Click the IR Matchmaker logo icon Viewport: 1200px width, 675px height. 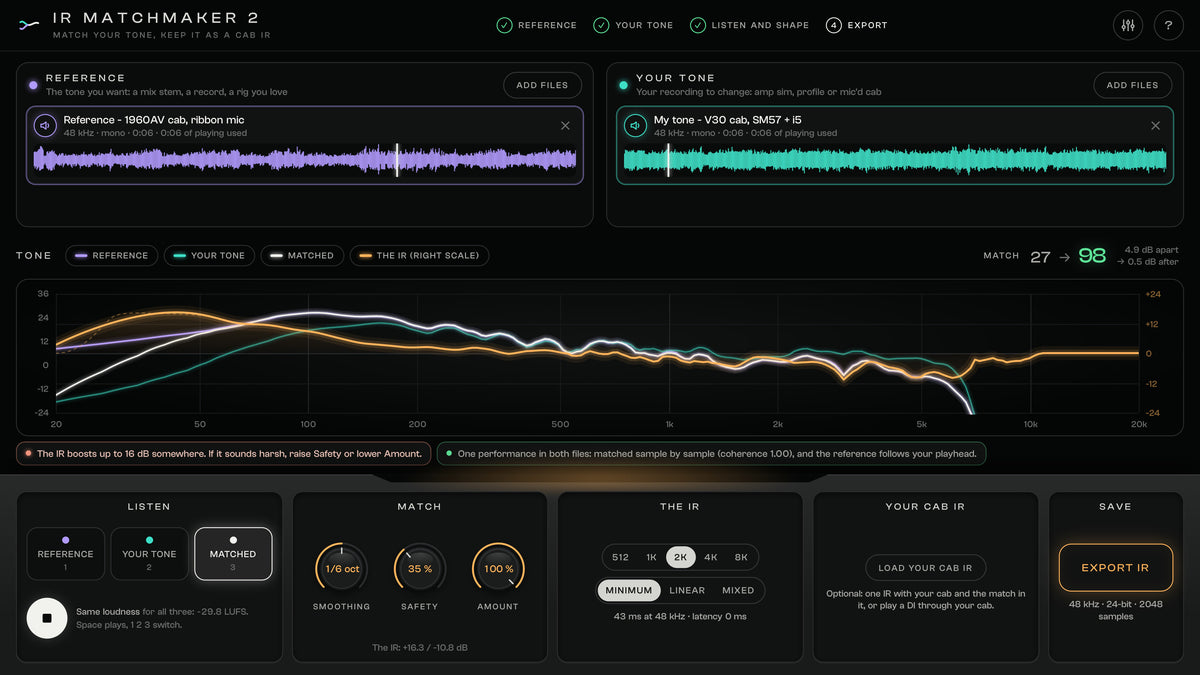30,25
